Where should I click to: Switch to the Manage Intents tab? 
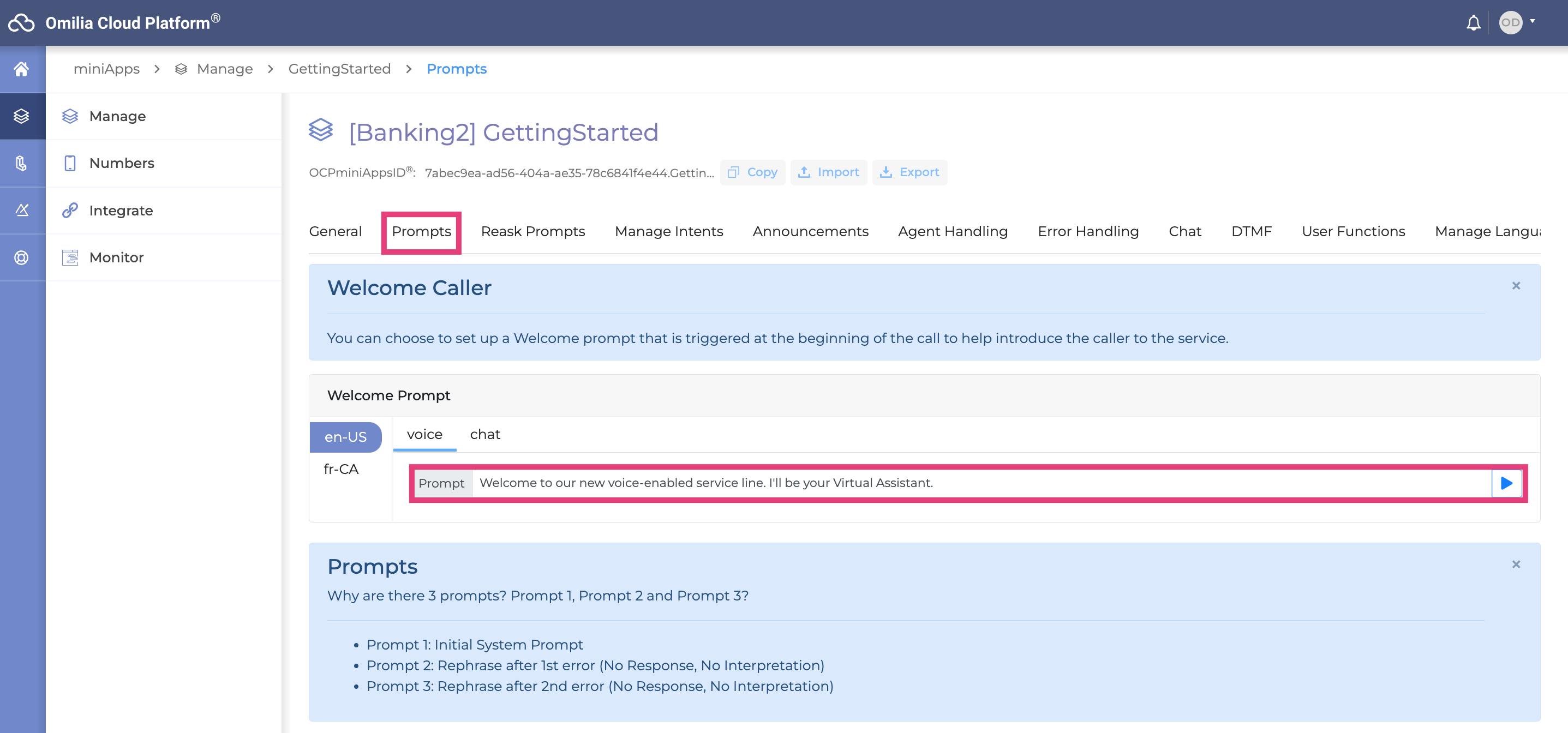[x=669, y=231]
